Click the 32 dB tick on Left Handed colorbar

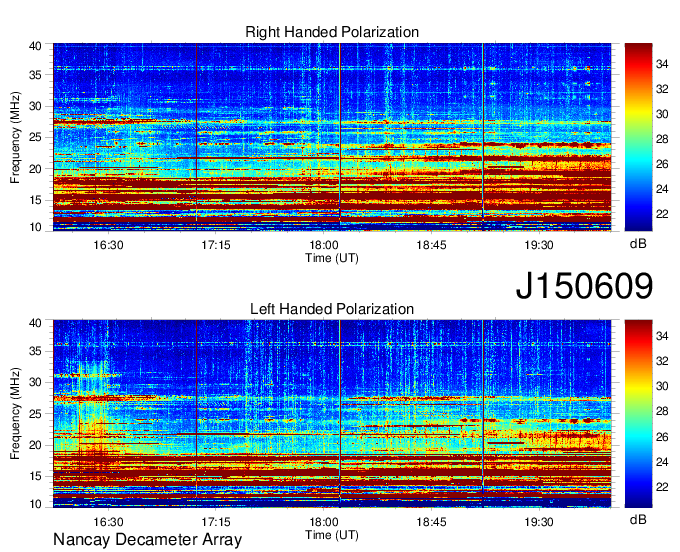pos(662,361)
